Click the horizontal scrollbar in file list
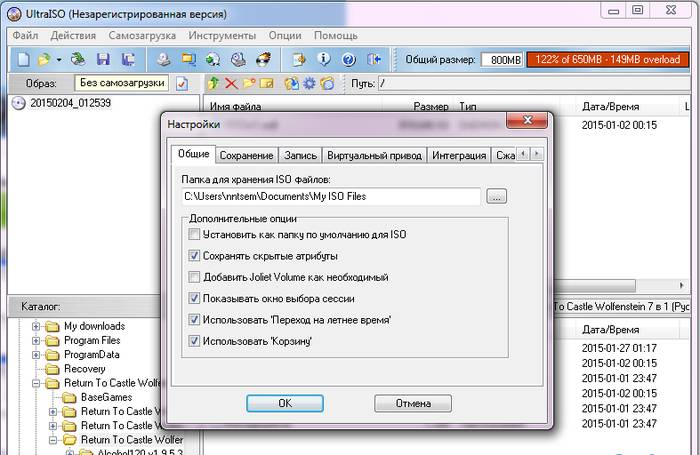This screenshot has height=455, width=700. click(594, 285)
